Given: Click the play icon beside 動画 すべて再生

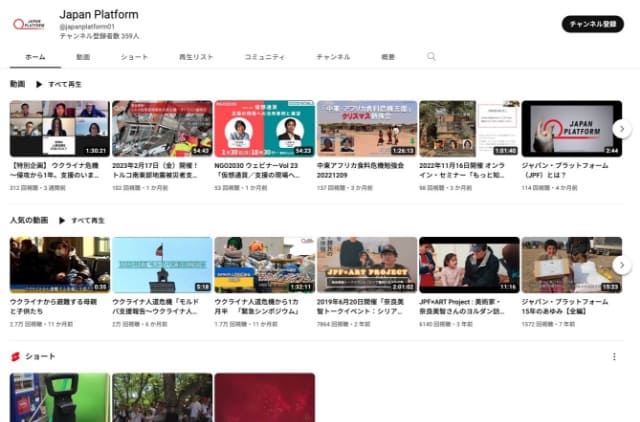Looking at the screenshot, I should coord(39,84).
